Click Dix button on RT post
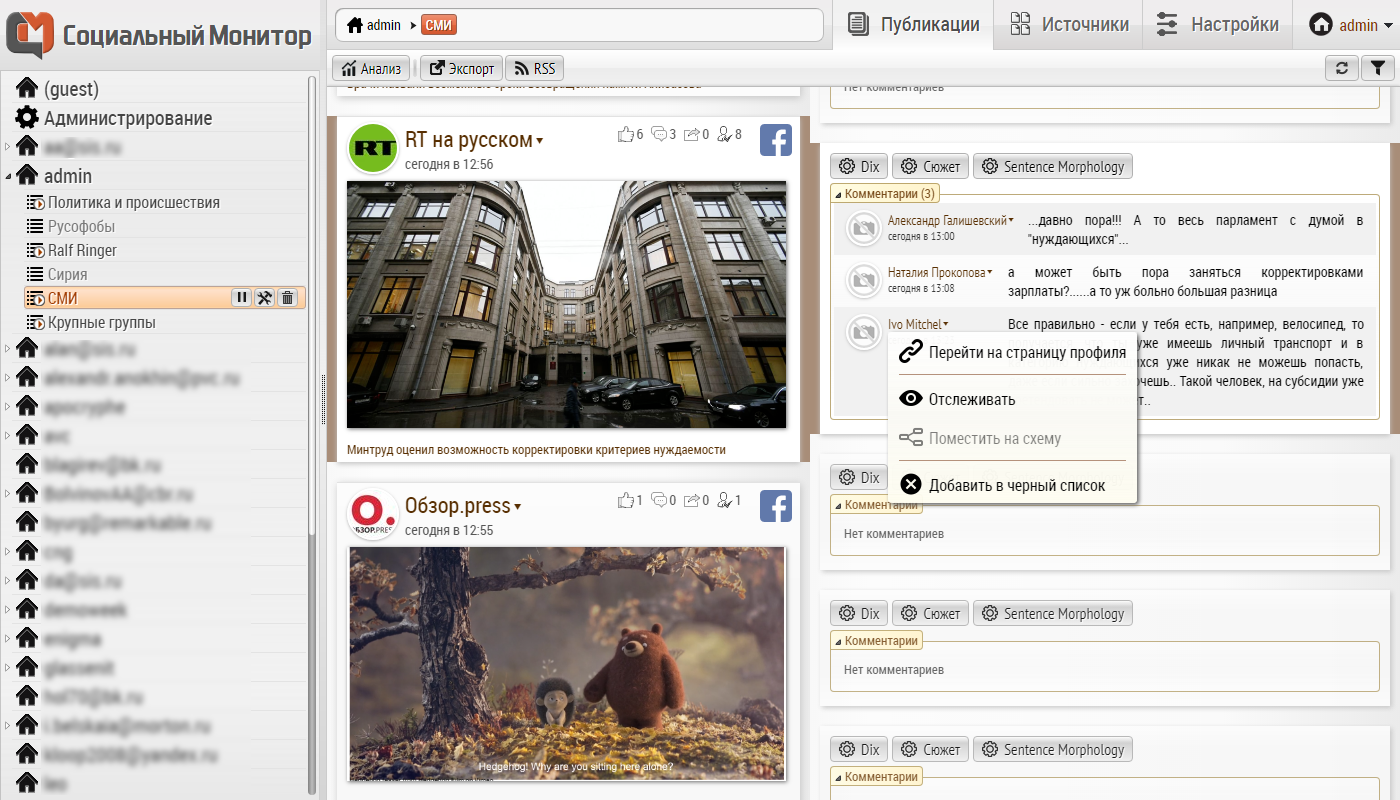Screen dimensions: 1400x800 859,166
